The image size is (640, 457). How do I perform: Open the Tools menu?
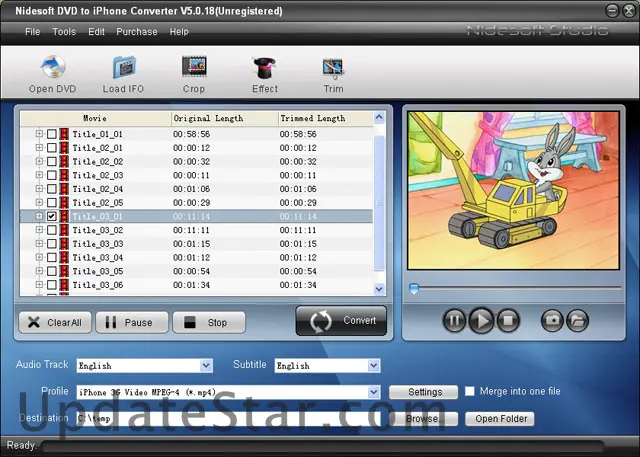pyautogui.click(x=64, y=32)
